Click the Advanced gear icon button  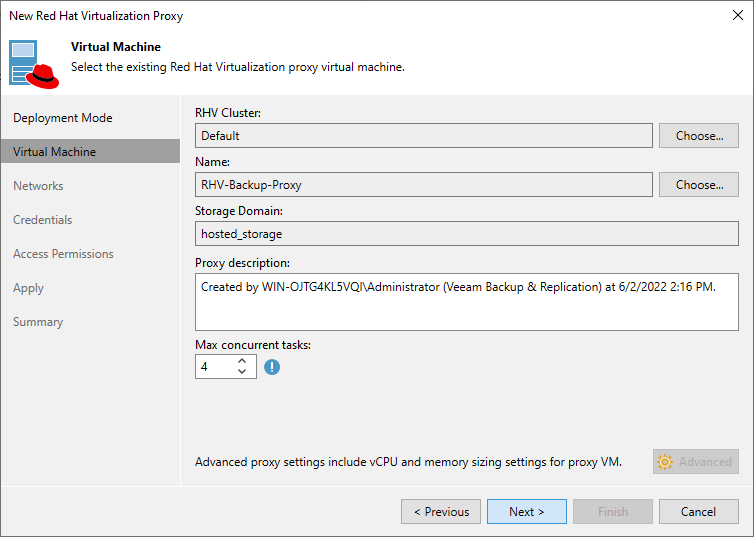tap(696, 462)
